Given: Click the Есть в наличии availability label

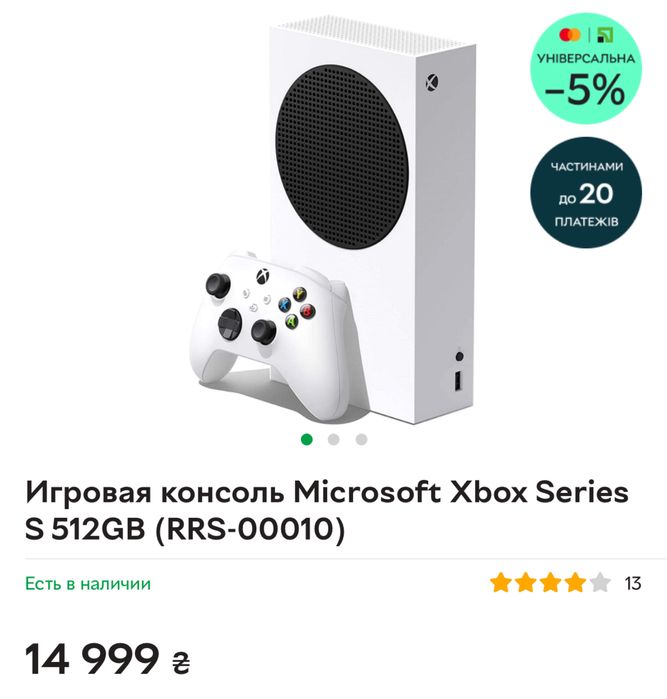Looking at the screenshot, I should click(88, 584).
